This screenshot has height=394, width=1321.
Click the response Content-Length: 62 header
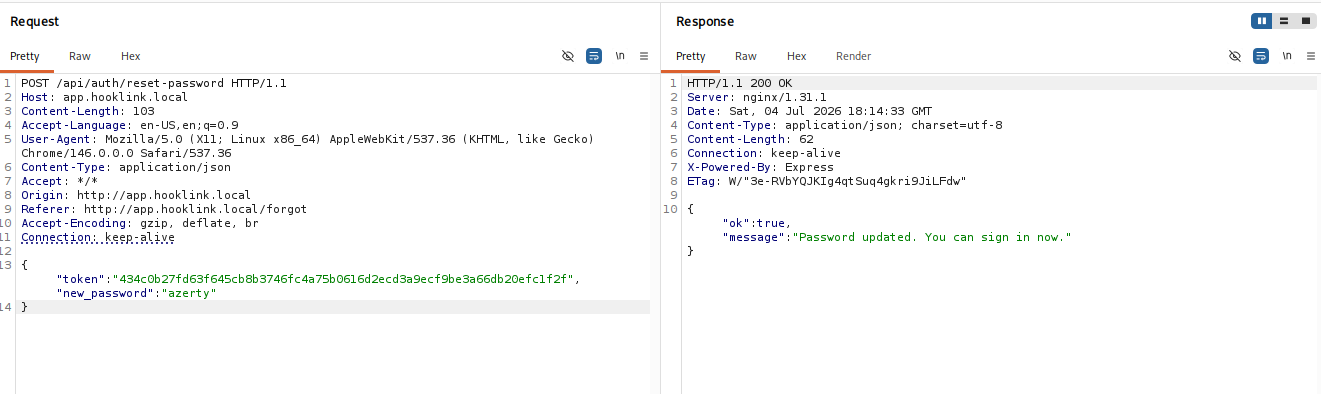click(750, 139)
